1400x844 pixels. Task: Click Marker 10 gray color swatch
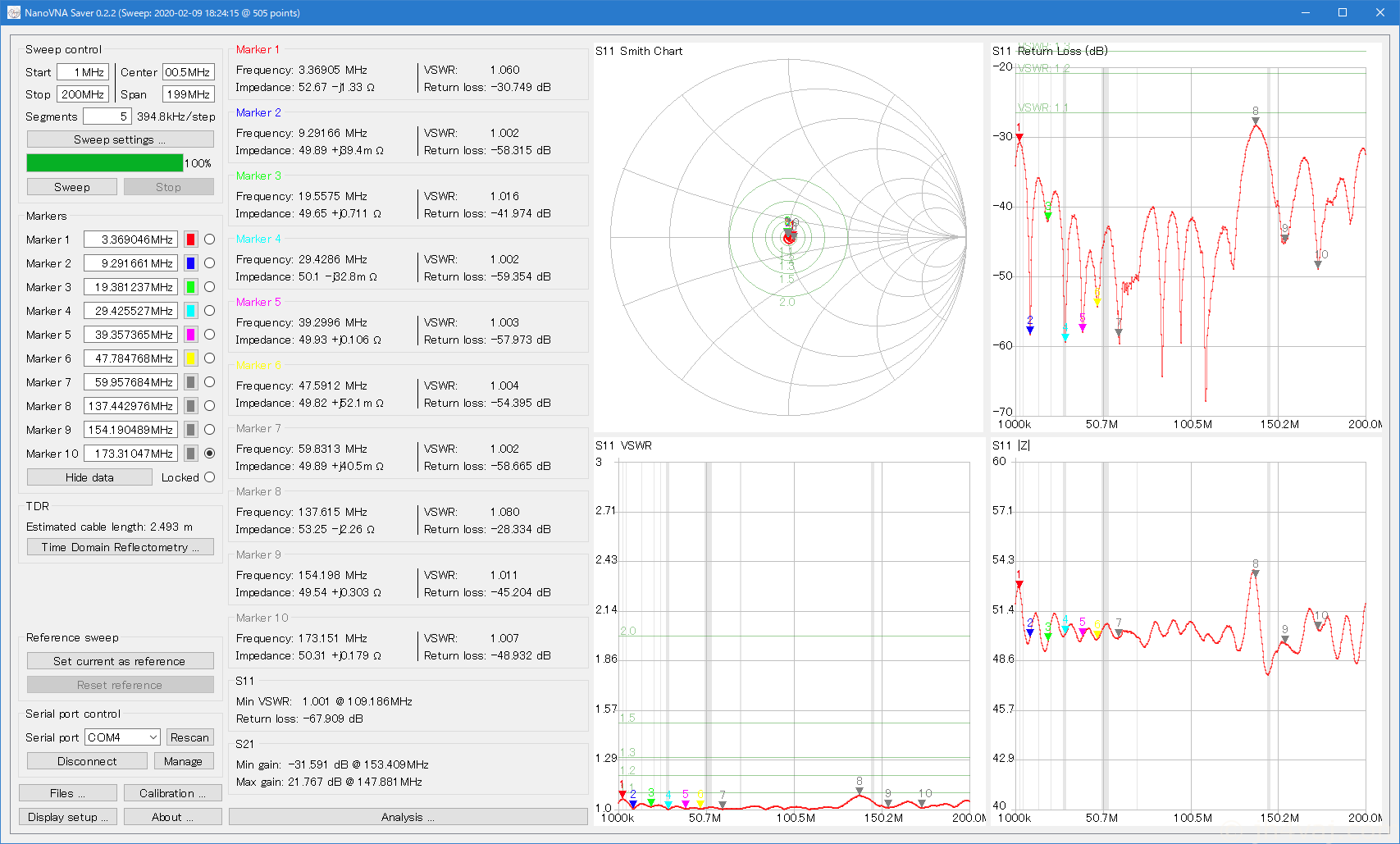190,454
